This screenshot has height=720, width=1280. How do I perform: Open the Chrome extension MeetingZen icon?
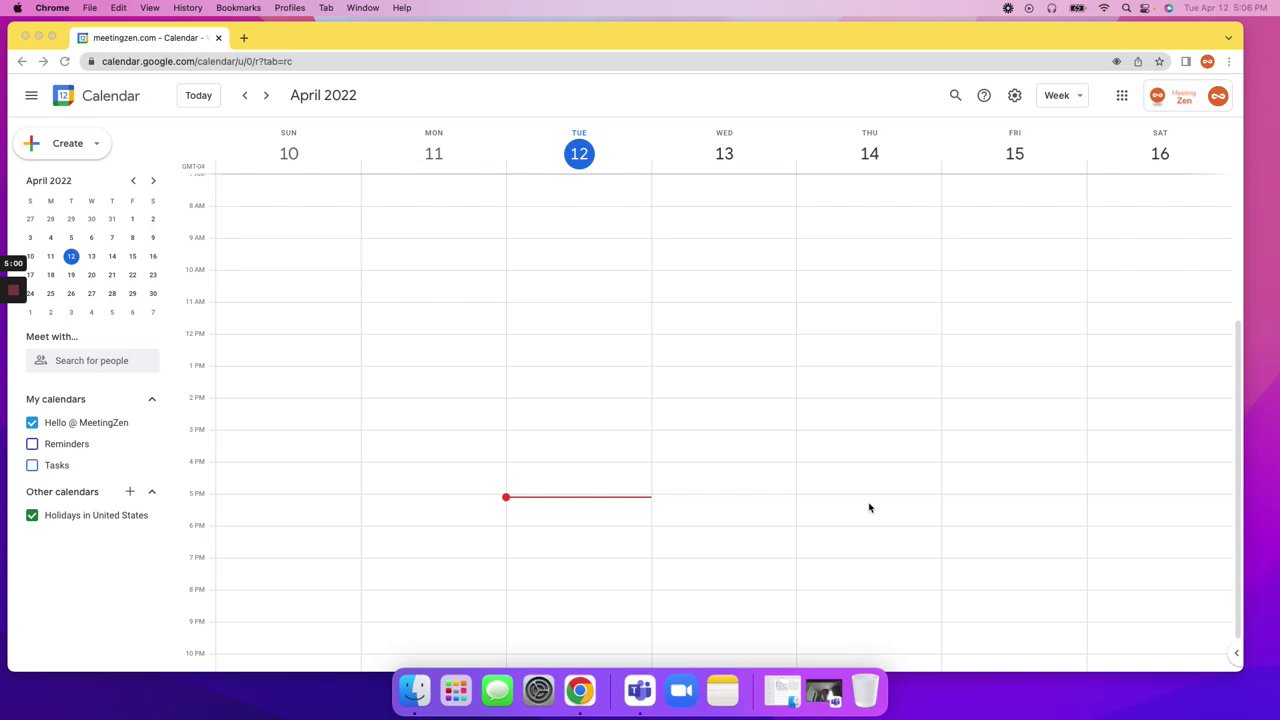coord(1207,62)
